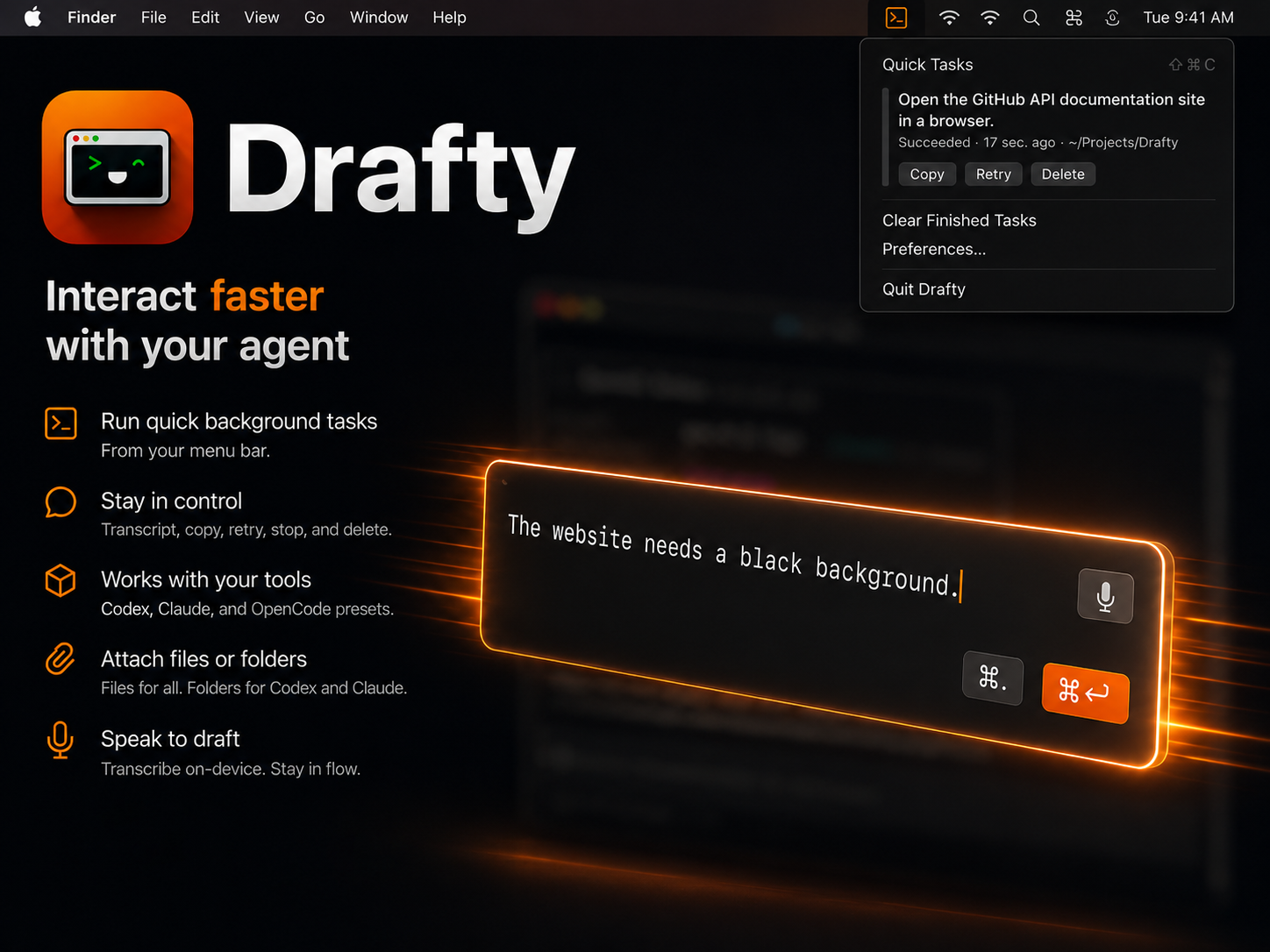Click the Command-period shortcut button

point(992,678)
